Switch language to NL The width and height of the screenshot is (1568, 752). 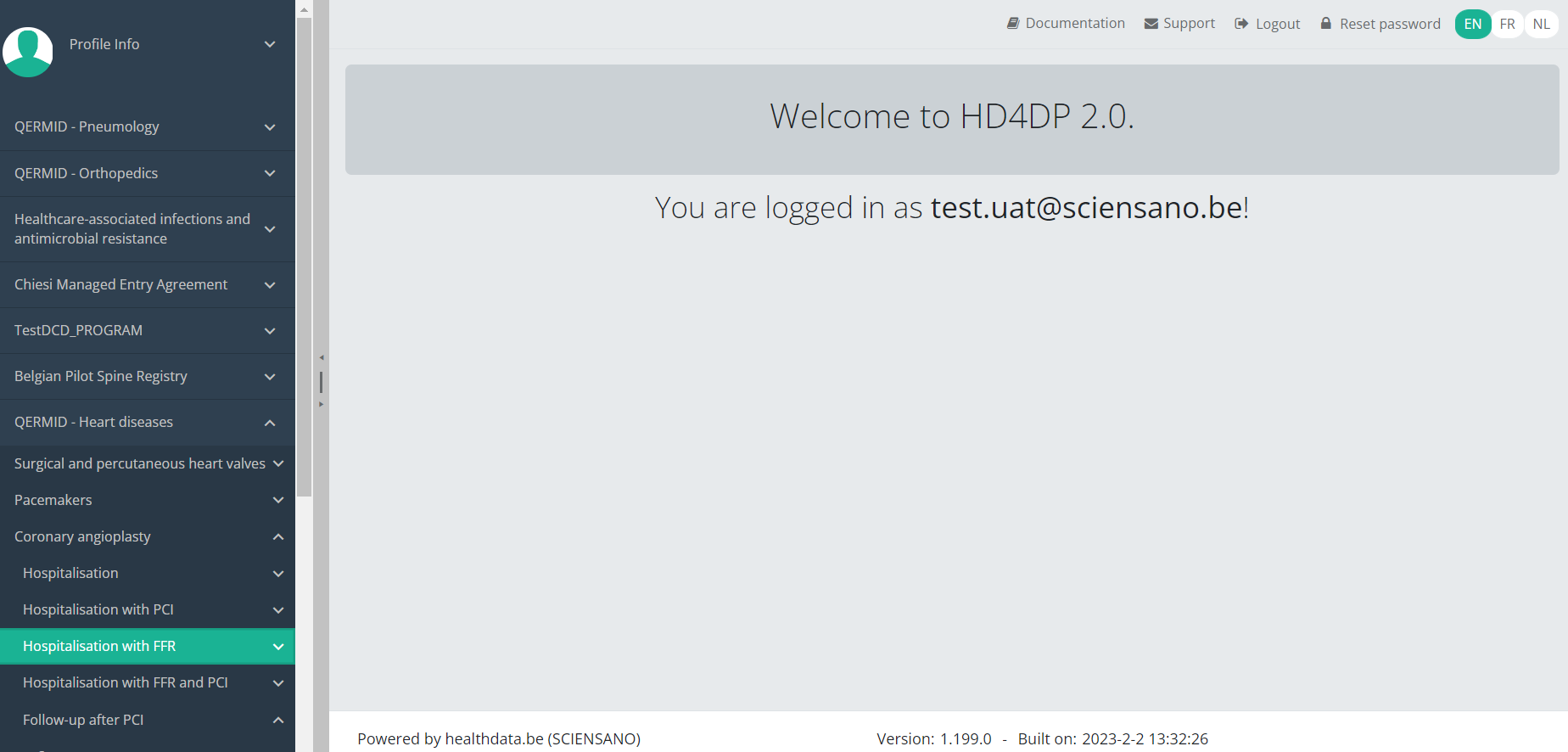tap(1541, 24)
